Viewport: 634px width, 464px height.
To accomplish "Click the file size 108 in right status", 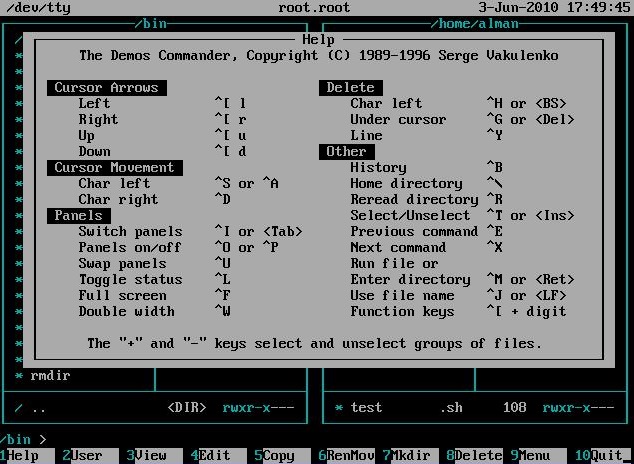I will click(x=514, y=407).
